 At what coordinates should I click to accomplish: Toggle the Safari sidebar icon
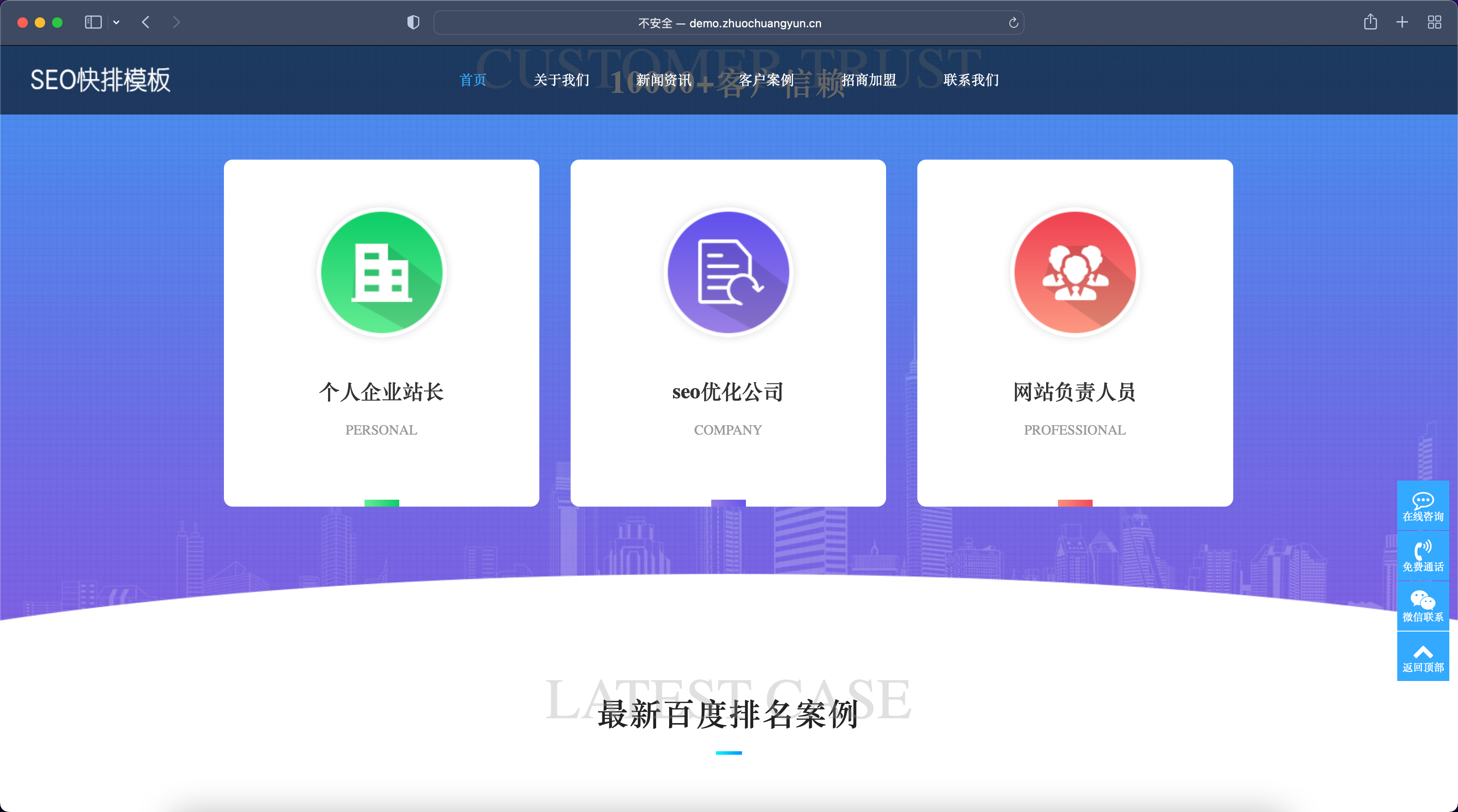93,23
